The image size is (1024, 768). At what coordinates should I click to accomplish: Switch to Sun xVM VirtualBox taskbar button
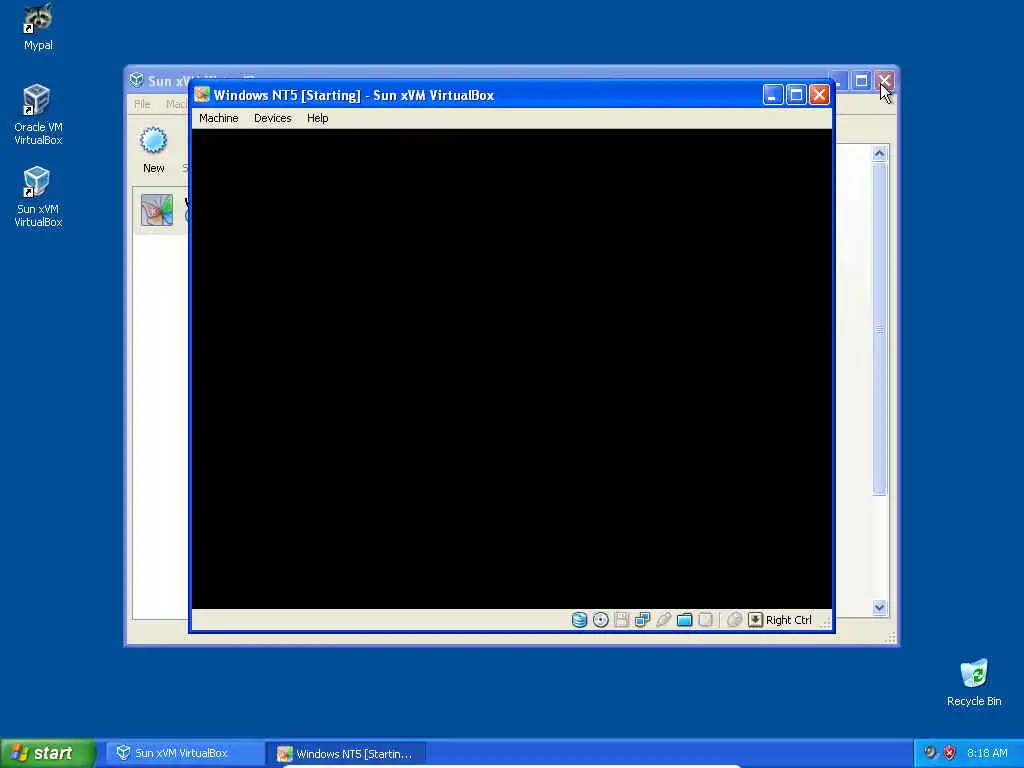point(185,753)
